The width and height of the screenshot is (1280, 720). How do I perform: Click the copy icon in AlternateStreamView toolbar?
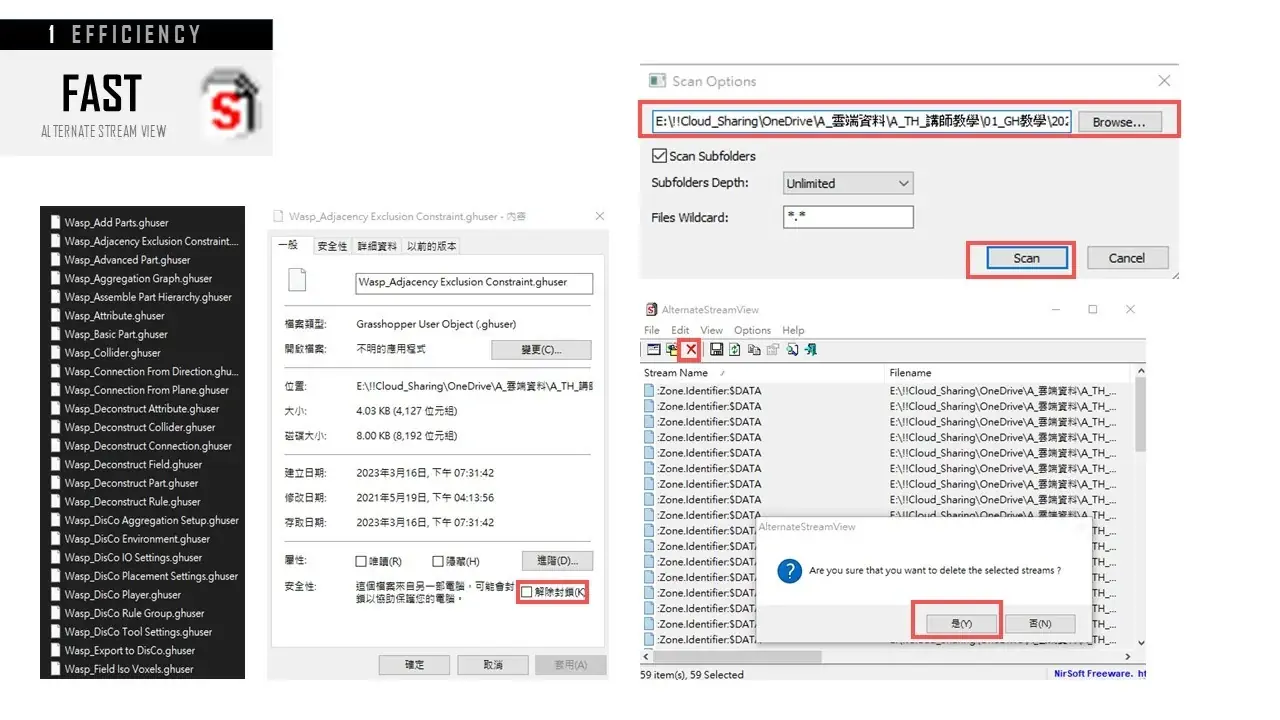[x=754, y=349]
